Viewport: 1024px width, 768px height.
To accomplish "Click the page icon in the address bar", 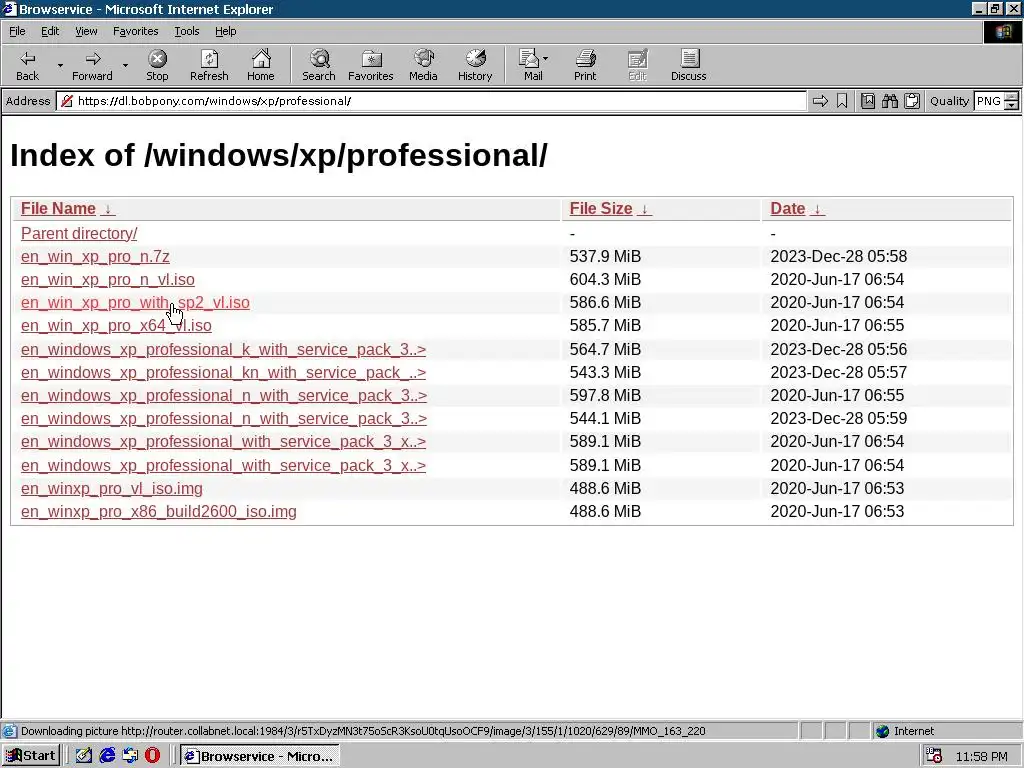I will pos(66,101).
